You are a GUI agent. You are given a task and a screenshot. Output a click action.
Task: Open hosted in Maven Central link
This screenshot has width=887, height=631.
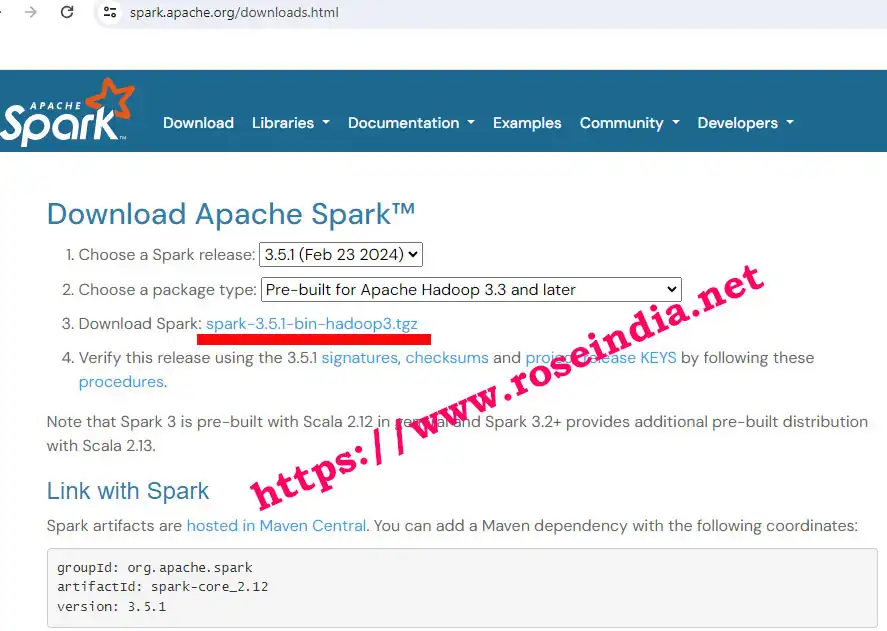(276, 526)
